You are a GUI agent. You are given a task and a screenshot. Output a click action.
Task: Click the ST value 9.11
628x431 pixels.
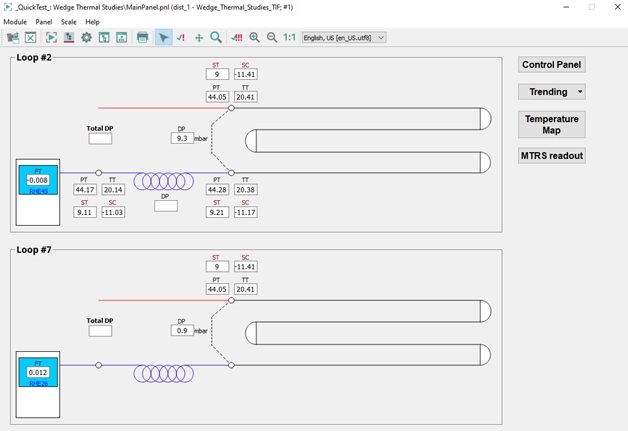coord(85,212)
